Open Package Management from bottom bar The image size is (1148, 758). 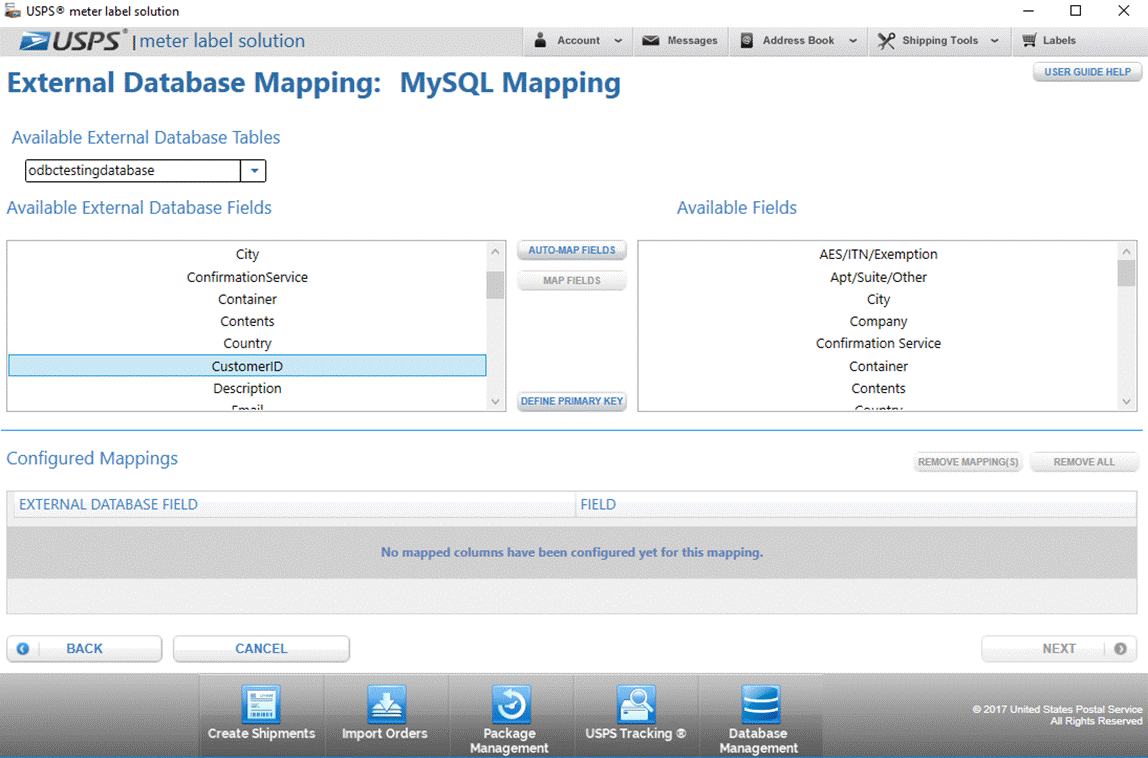click(x=510, y=715)
